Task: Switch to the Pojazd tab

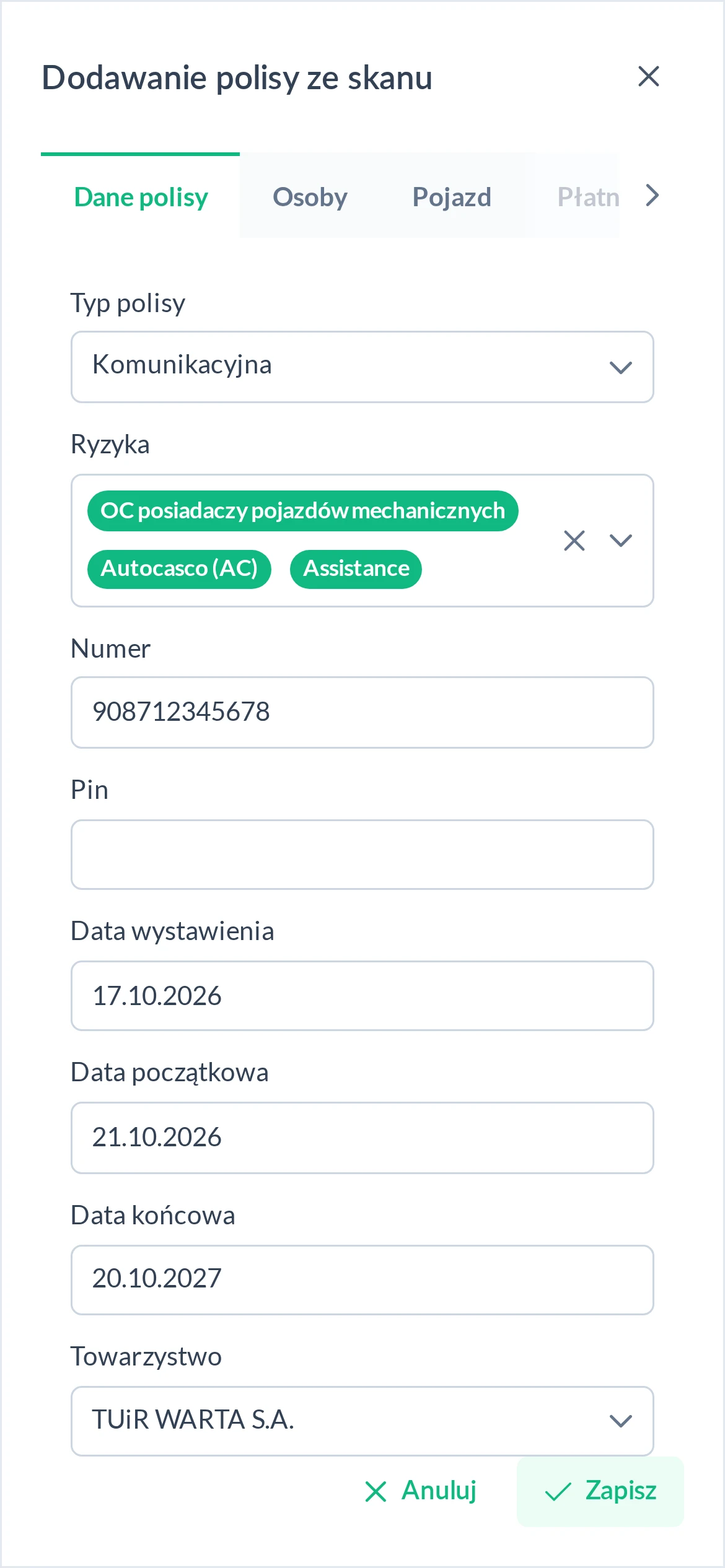Action: point(452,197)
